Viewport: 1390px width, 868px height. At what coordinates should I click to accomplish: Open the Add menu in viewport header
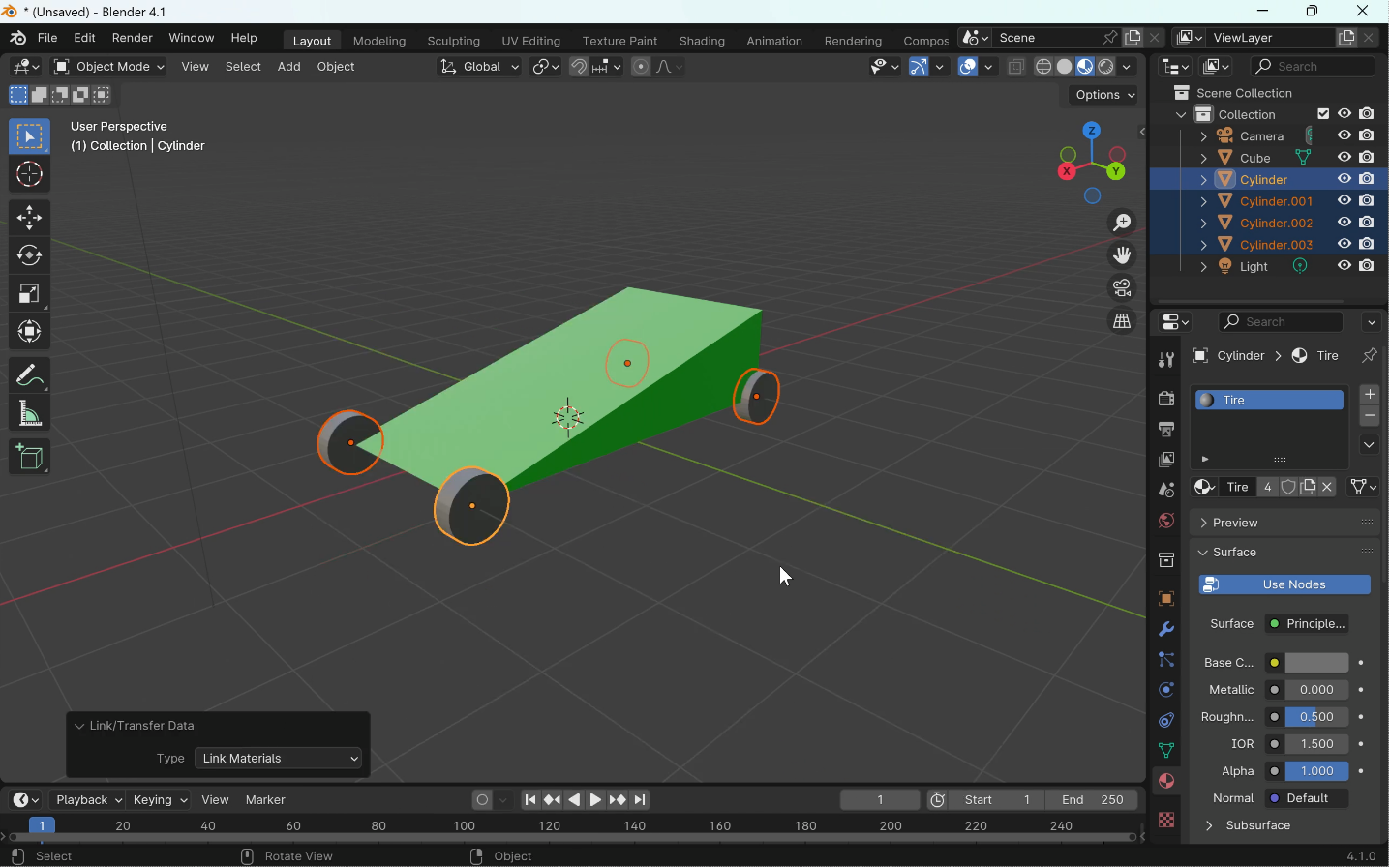tap(289, 67)
